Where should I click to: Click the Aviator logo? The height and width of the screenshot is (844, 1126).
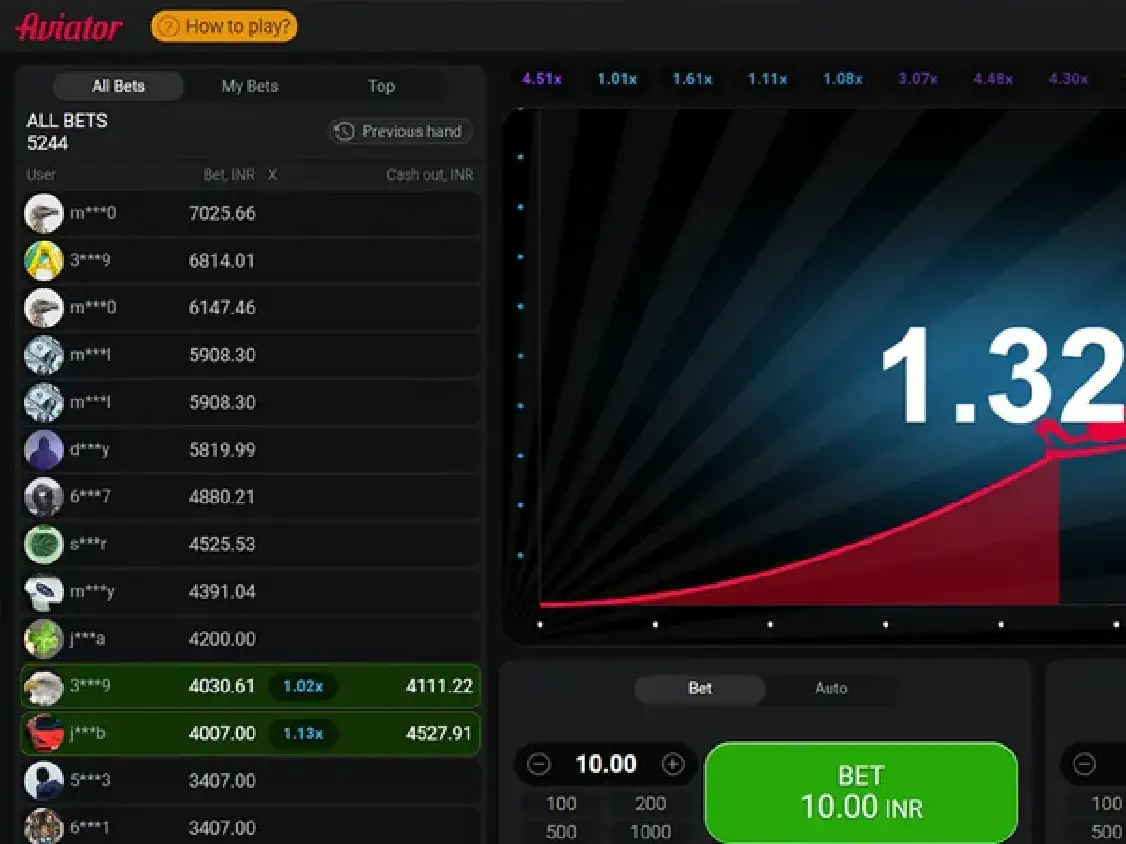tap(69, 26)
